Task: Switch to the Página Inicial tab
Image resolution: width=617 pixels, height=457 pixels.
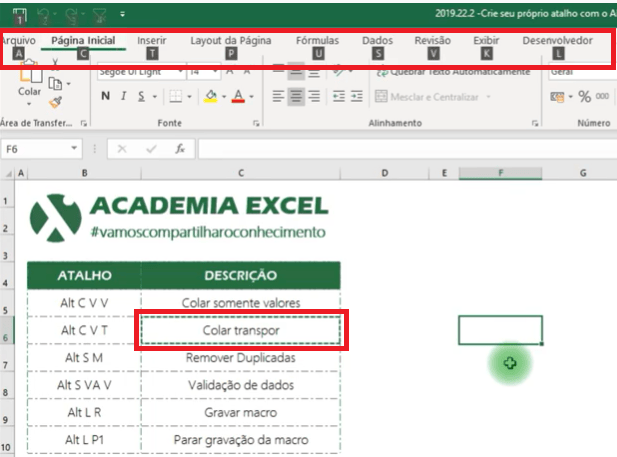Action: pos(83,41)
